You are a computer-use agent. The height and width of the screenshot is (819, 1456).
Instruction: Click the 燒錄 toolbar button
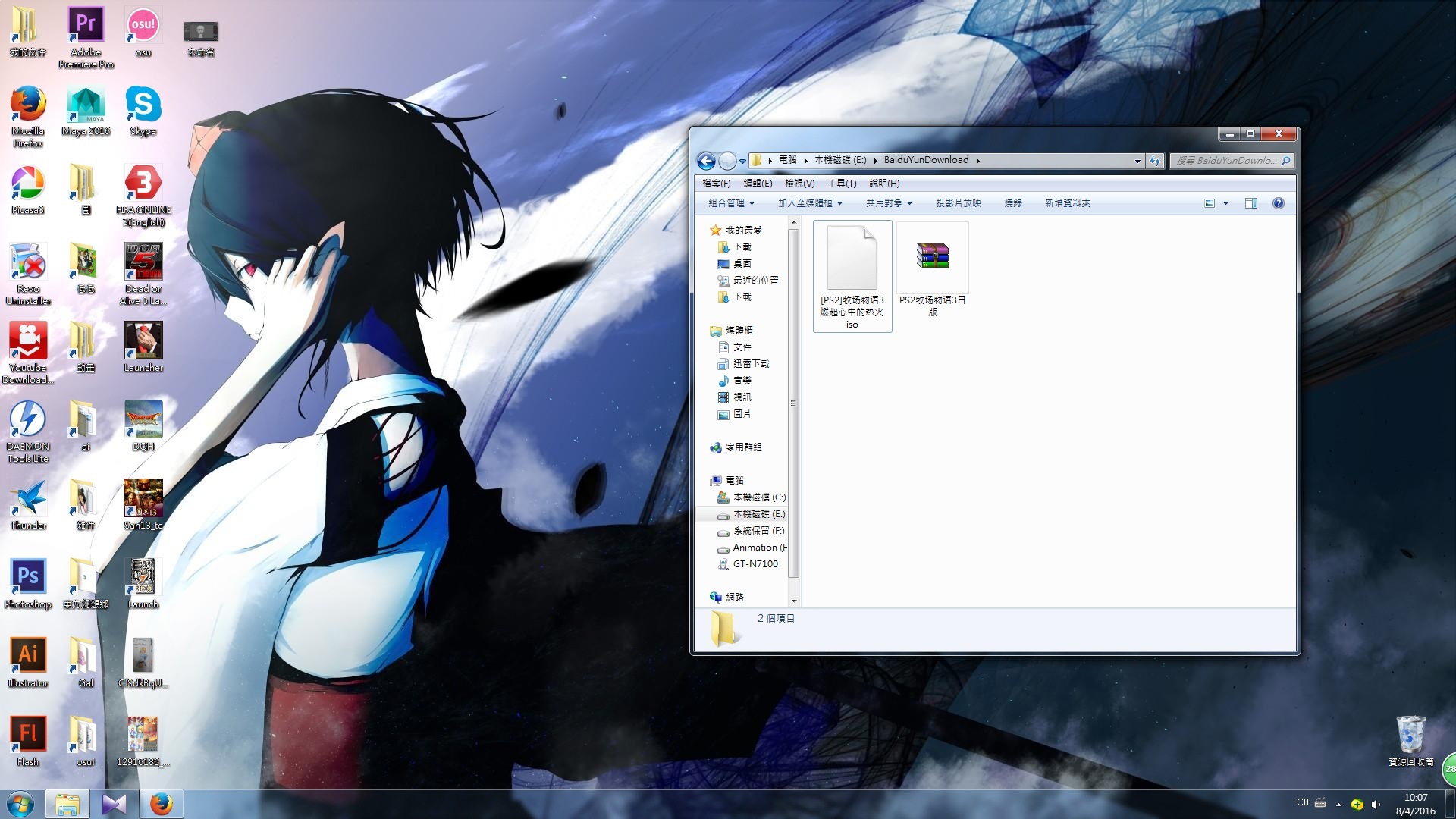(x=1013, y=203)
